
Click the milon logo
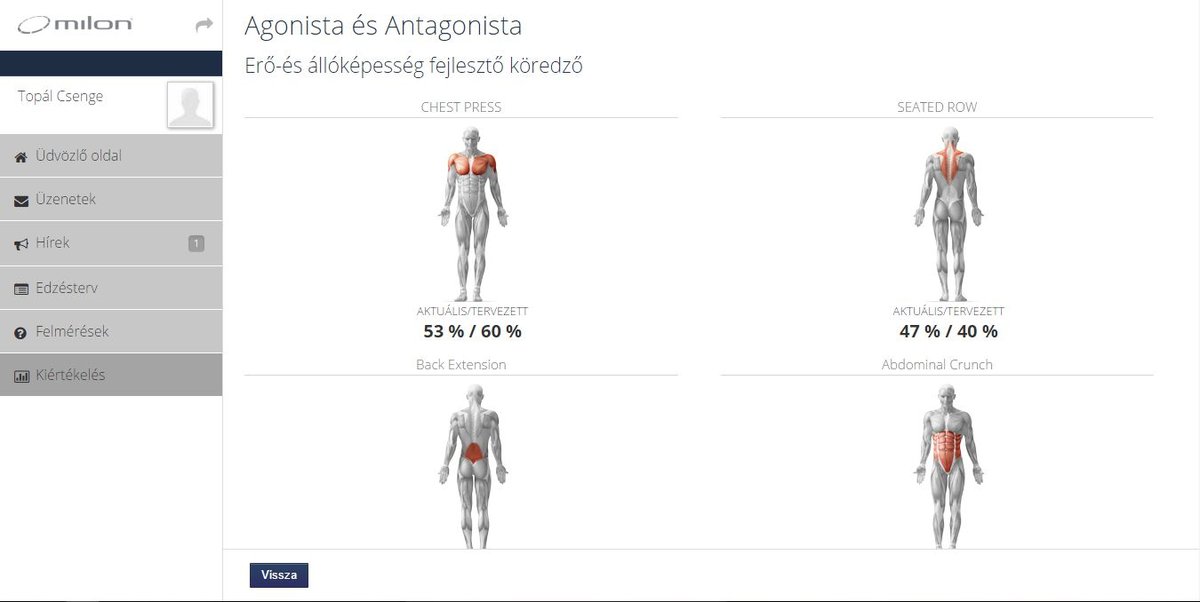click(75, 24)
